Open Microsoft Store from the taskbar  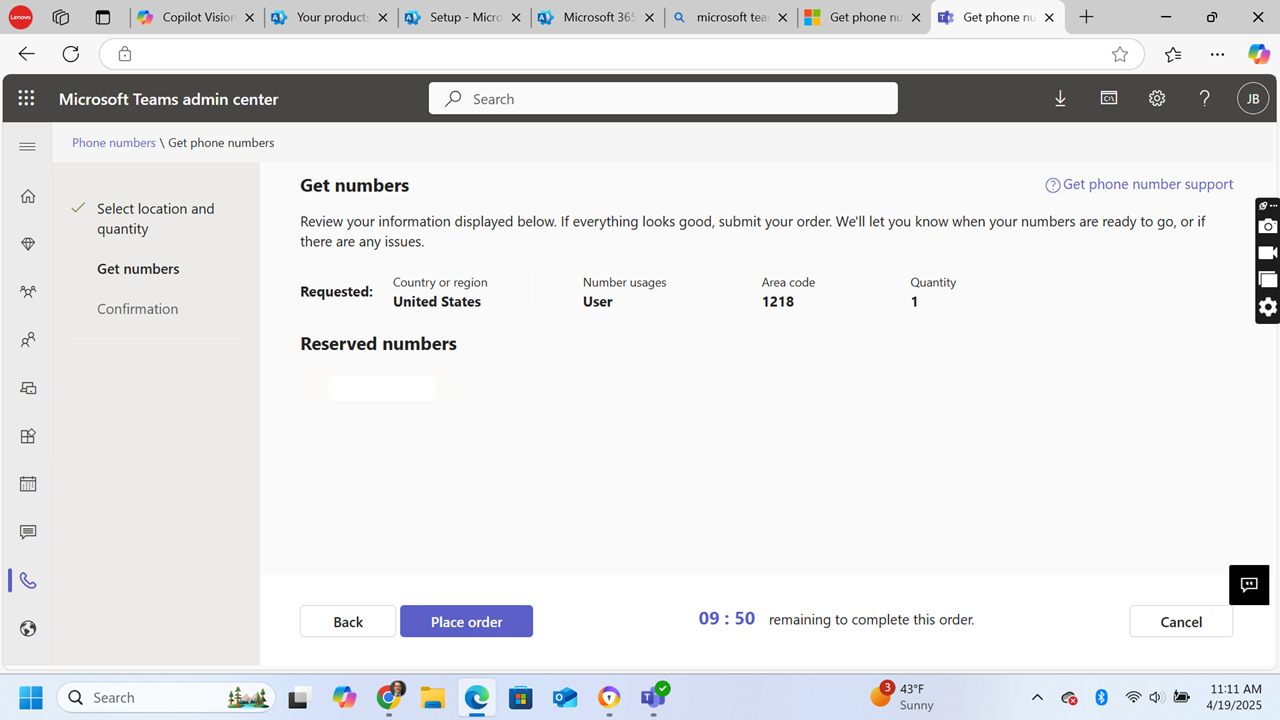pyautogui.click(x=520, y=697)
